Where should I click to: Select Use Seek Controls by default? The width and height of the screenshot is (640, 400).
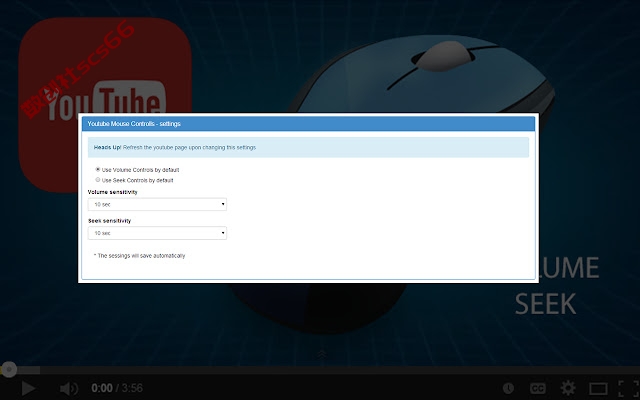(98, 180)
